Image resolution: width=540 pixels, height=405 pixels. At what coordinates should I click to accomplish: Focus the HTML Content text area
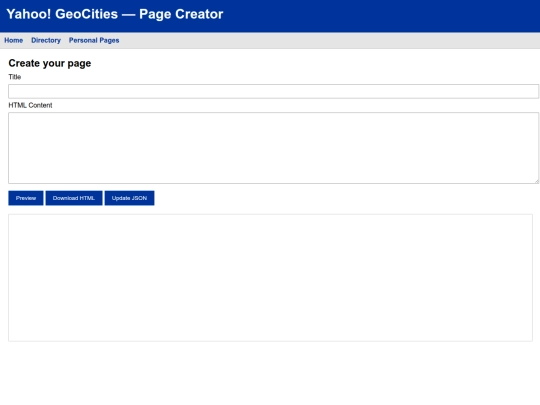coord(273,148)
